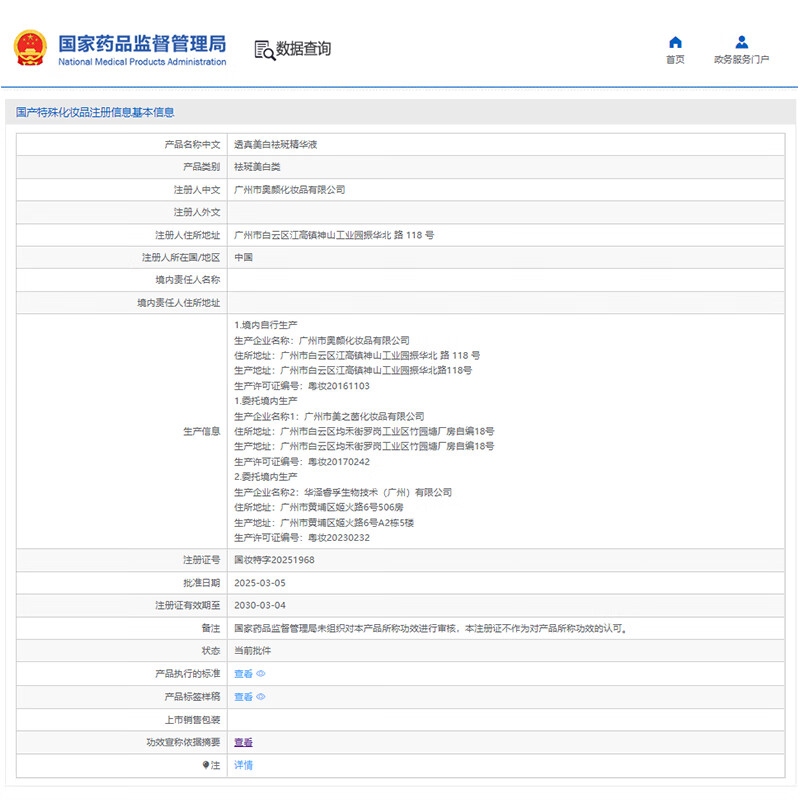Click the 国家药品监督管理局 title text
This screenshot has height=800, width=800.
(x=142, y=43)
